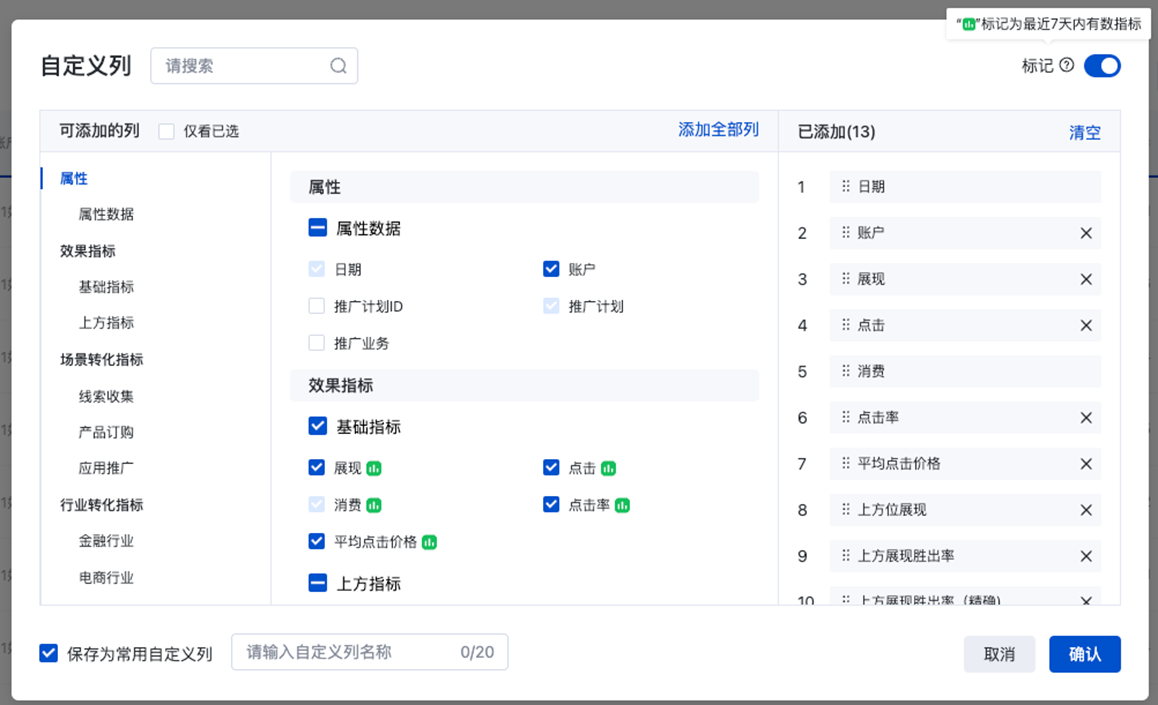Viewport: 1158px width, 705px height.
Task: Jump to 金融行业 category
Action: click(106, 541)
